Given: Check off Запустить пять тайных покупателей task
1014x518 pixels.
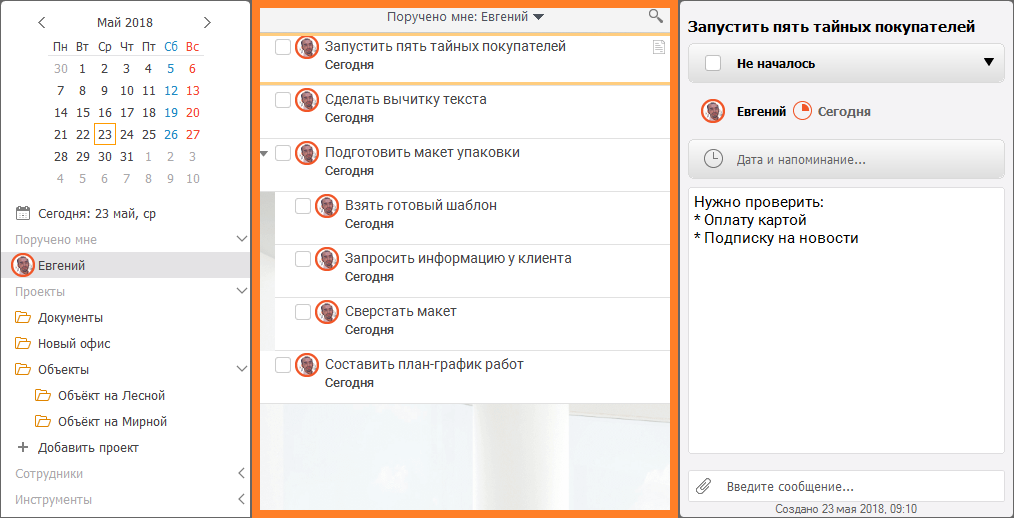Looking at the screenshot, I should (283, 47).
